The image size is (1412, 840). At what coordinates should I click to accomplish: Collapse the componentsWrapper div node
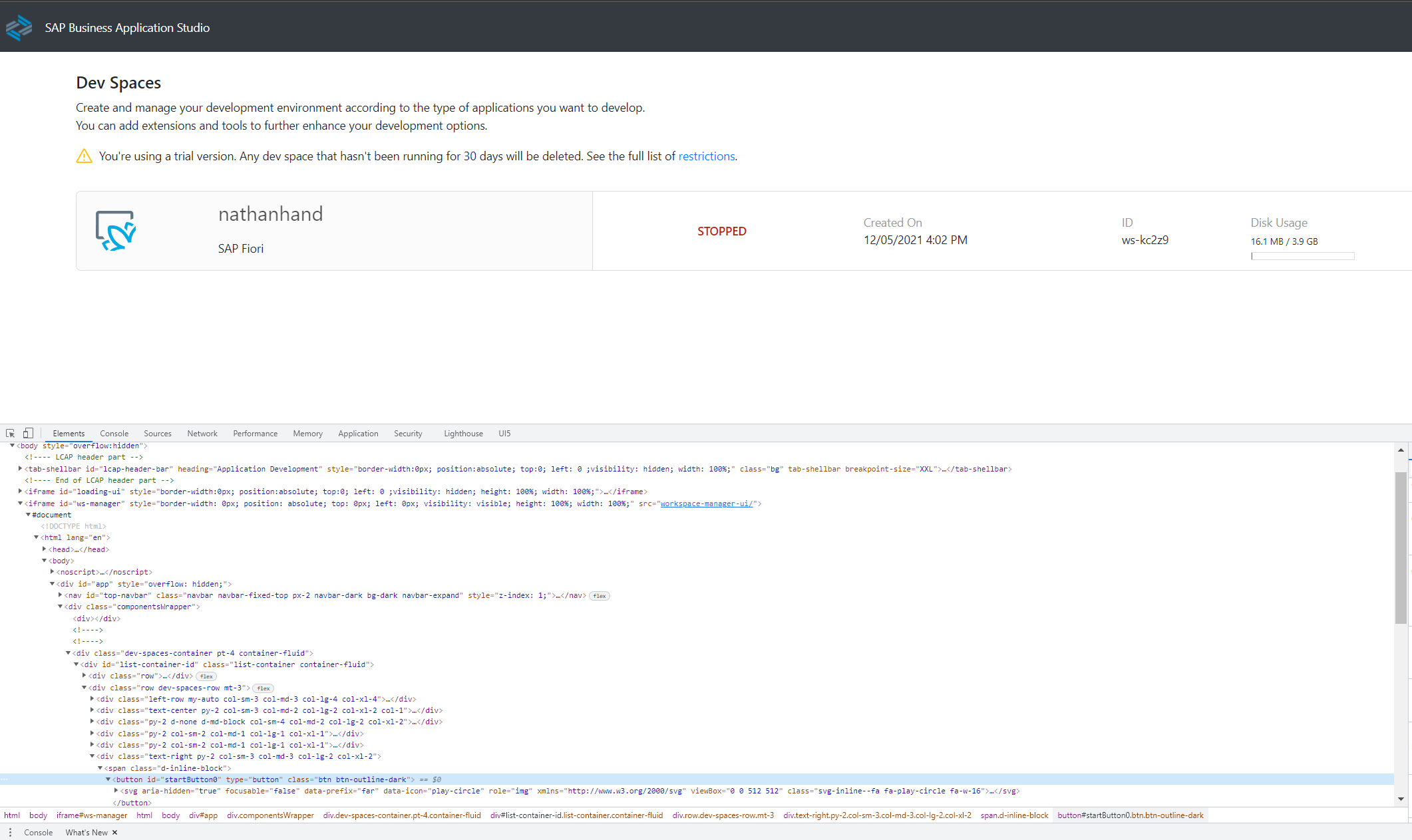pos(60,607)
